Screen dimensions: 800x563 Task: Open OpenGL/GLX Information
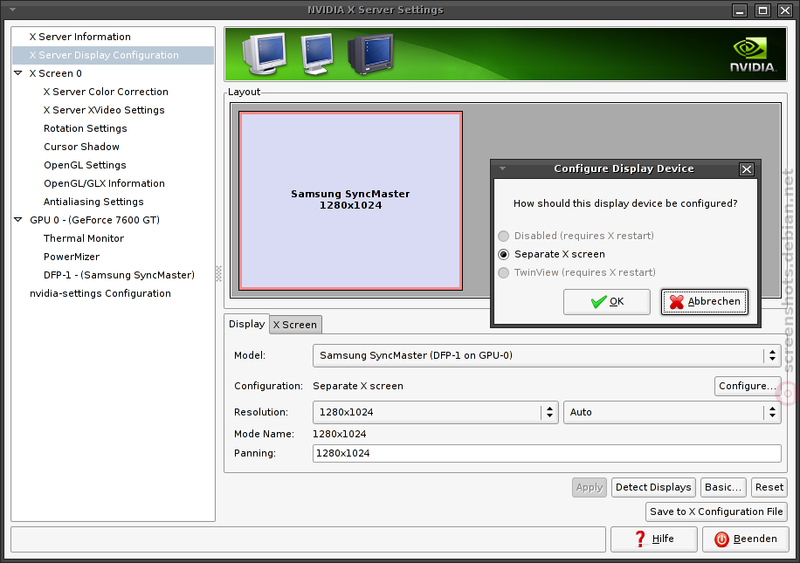[104, 183]
